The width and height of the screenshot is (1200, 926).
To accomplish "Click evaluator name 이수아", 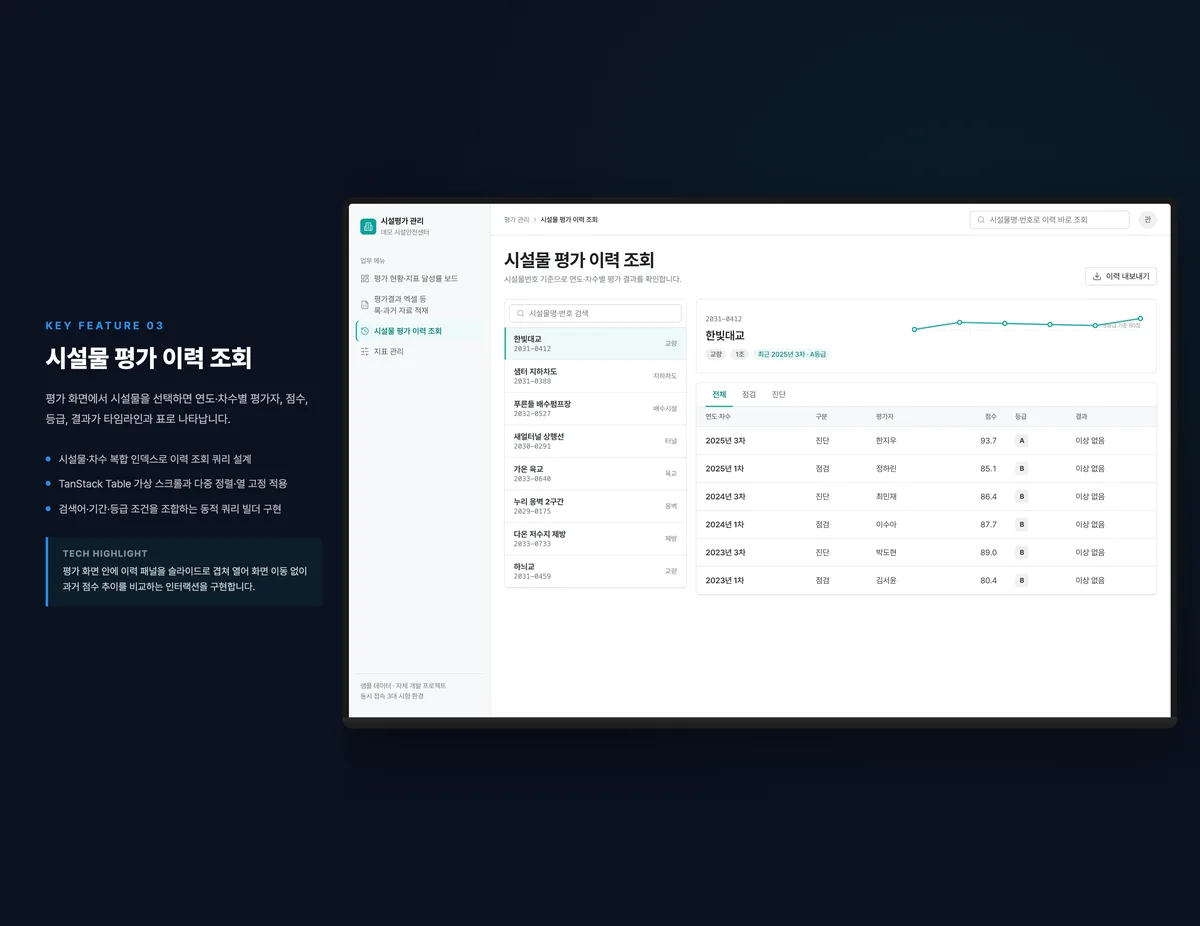I will point(886,524).
